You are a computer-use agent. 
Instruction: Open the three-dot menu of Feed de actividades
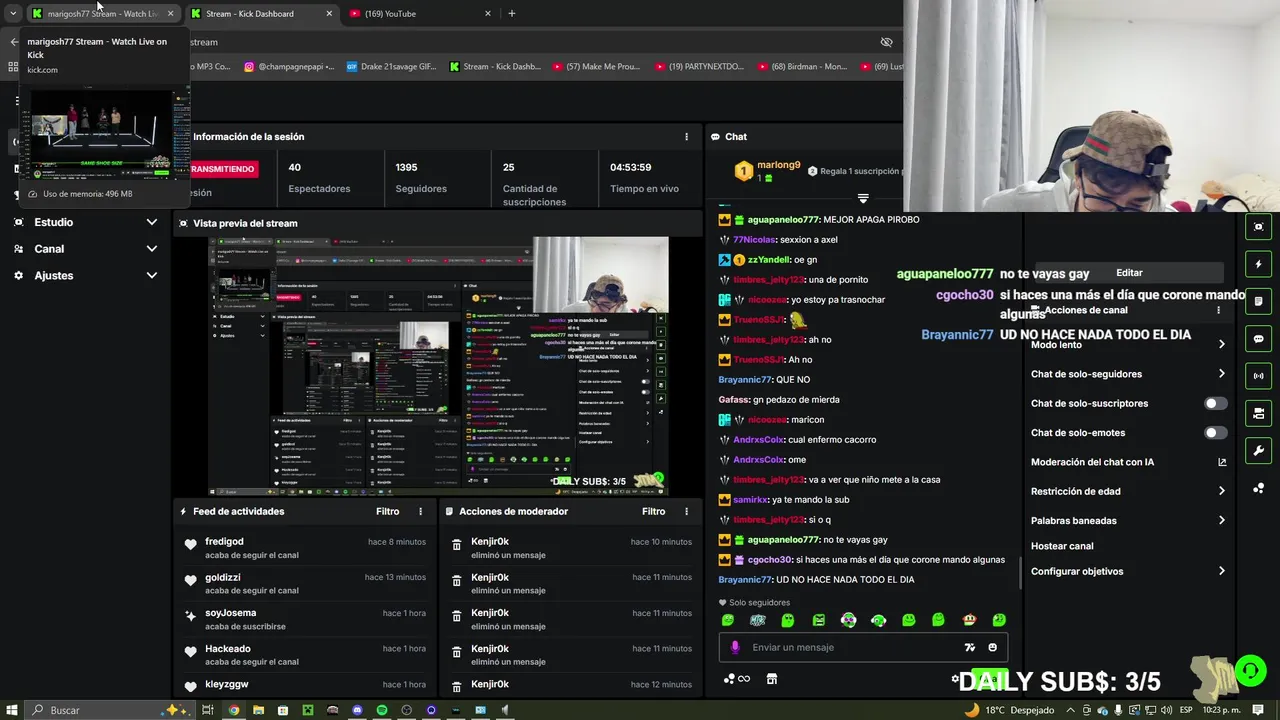[x=420, y=511]
